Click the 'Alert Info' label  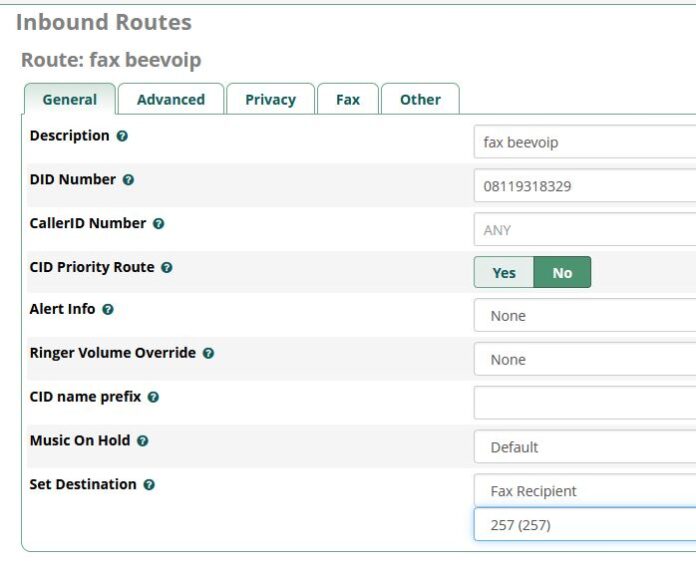pyautogui.click(x=62, y=309)
